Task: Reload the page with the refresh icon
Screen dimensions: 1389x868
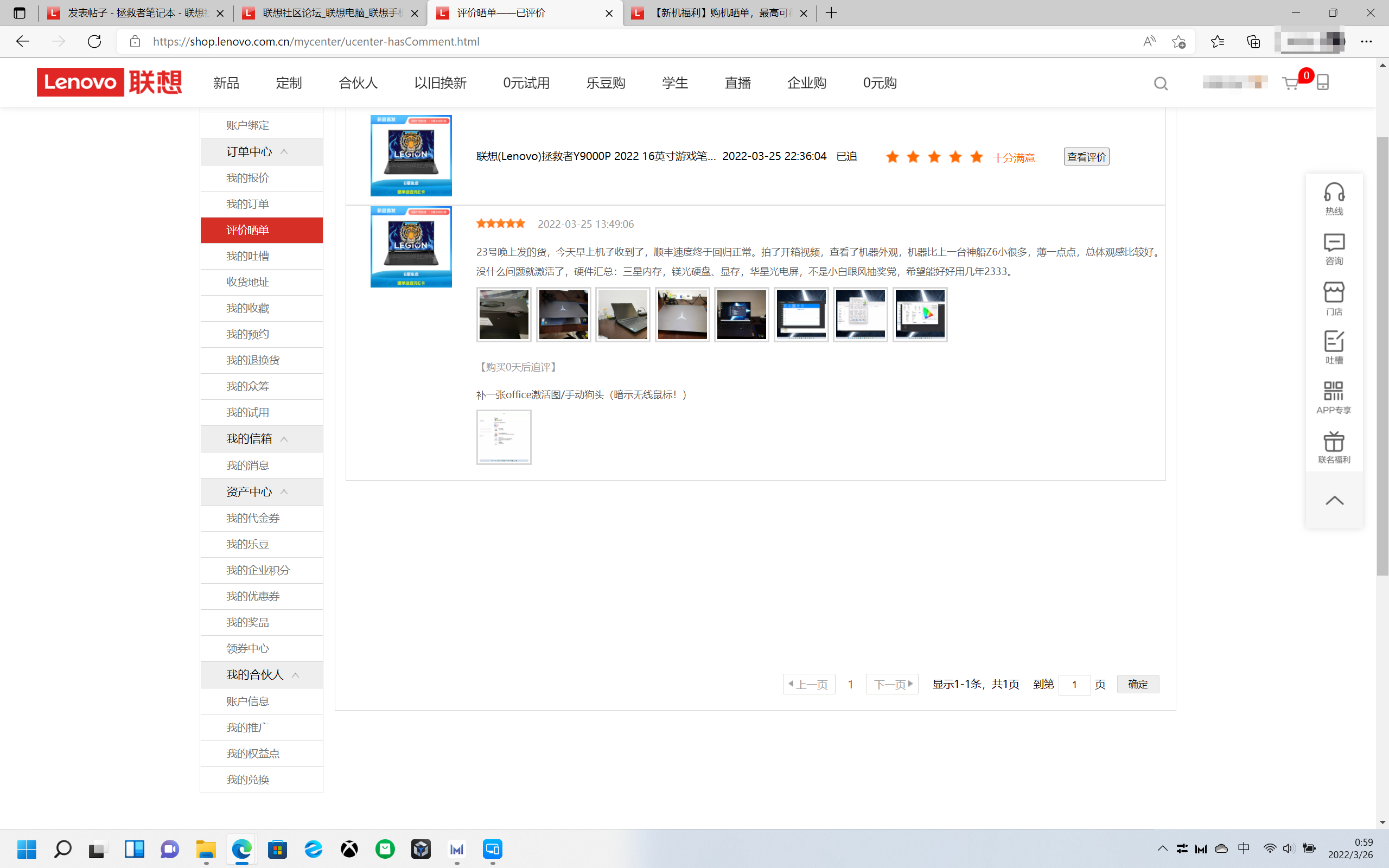Action: pyautogui.click(x=94, y=41)
